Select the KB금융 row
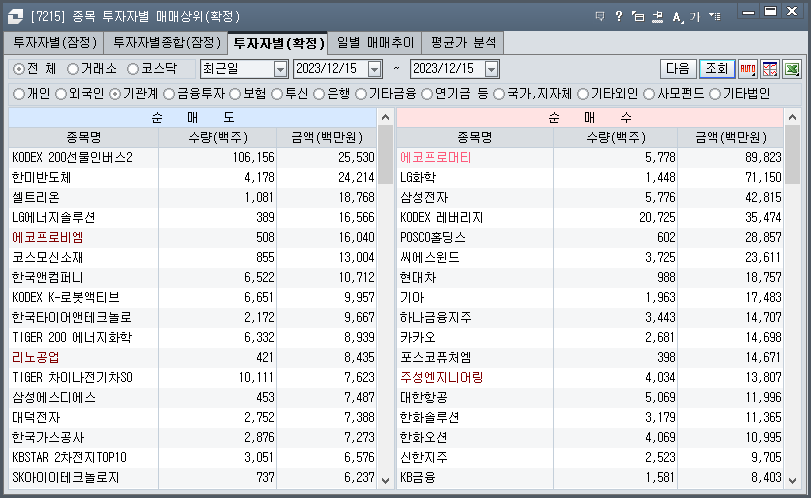The width and height of the screenshot is (811, 498). pos(590,478)
